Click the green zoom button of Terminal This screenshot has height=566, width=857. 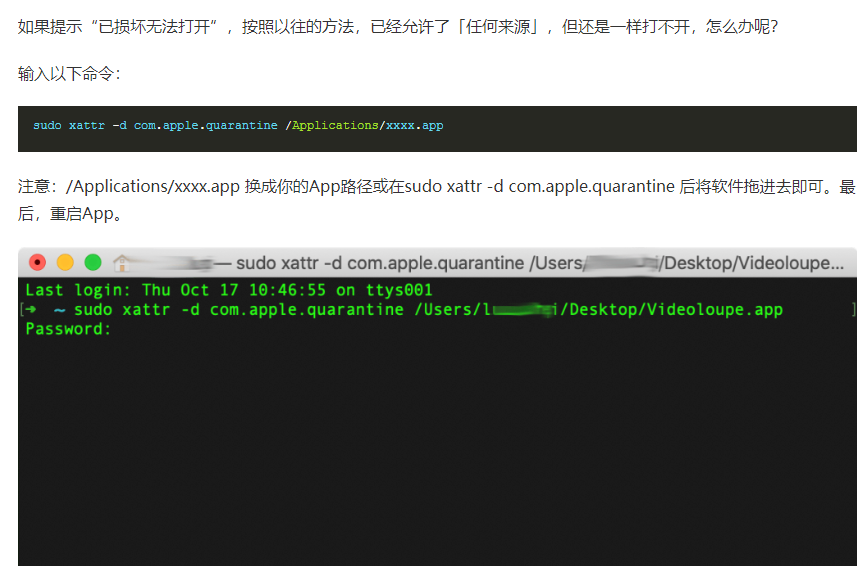click(93, 263)
